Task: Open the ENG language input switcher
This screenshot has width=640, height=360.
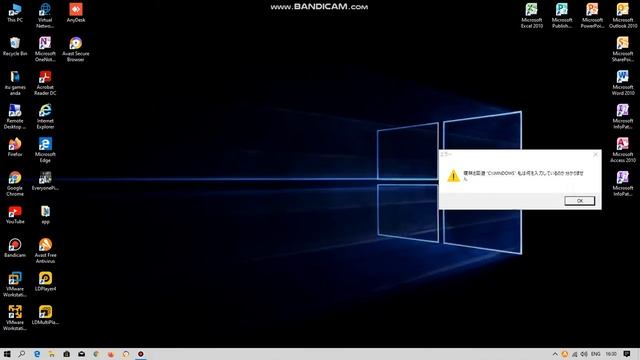Action: (596, 354)
